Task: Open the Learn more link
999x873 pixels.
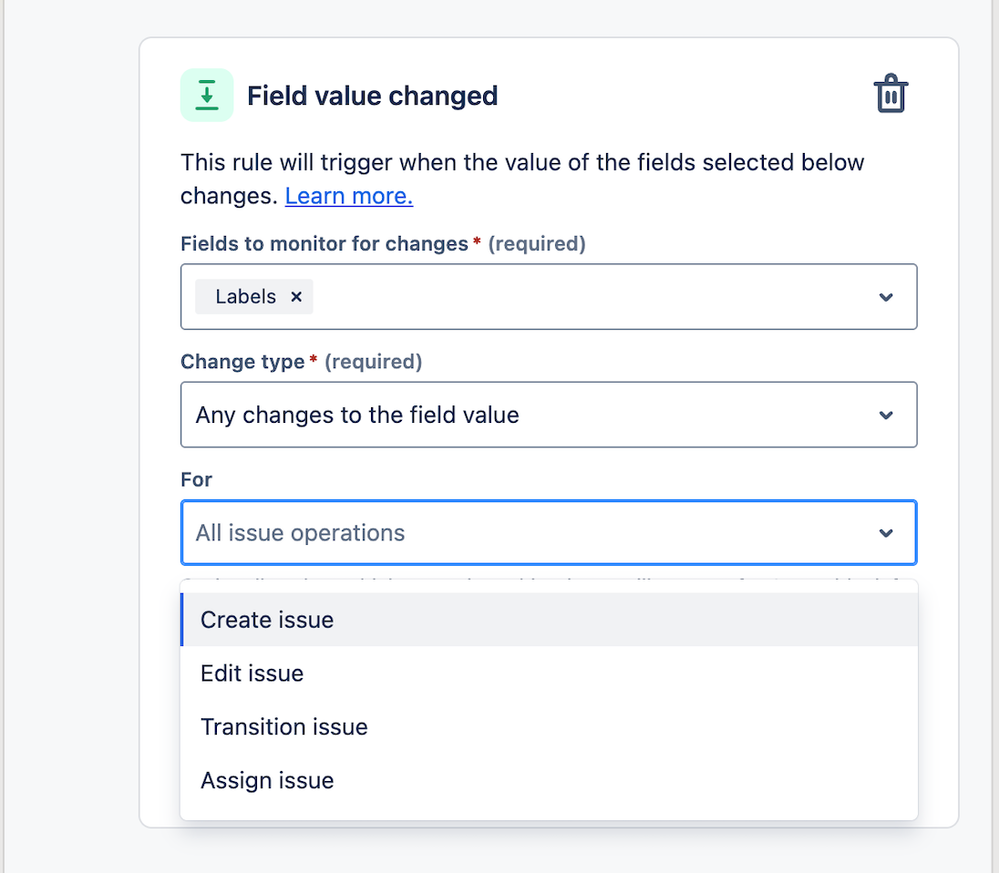Action: (349, 196)
